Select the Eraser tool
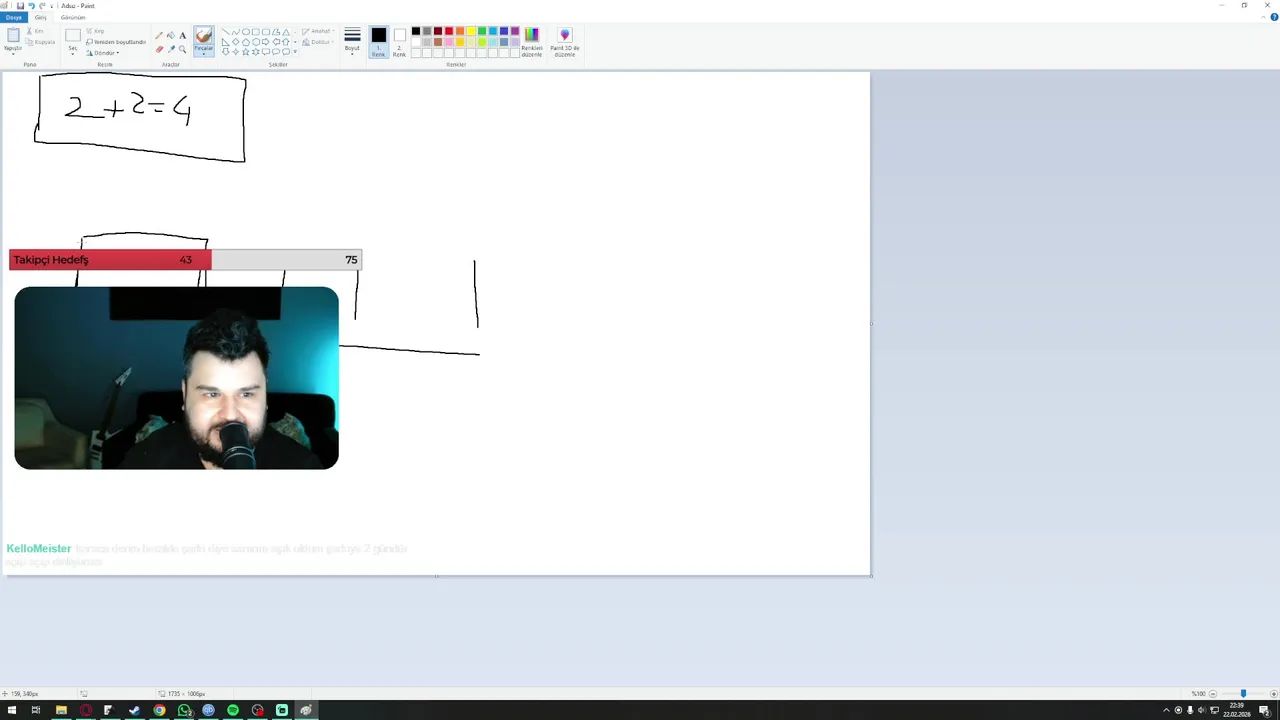The image size is (1280, 720). (159, 49)
